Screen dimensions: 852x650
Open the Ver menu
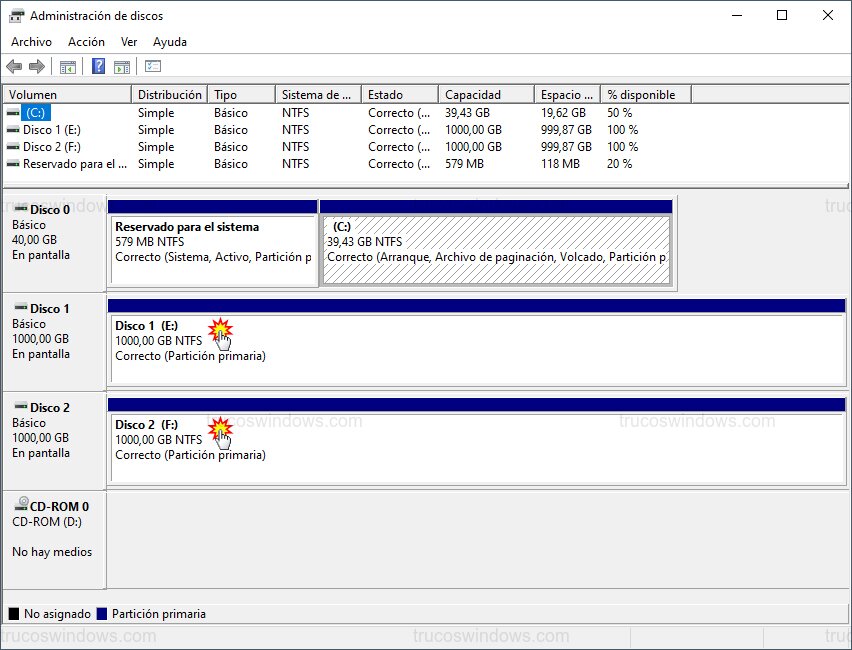tap(129, 42)
